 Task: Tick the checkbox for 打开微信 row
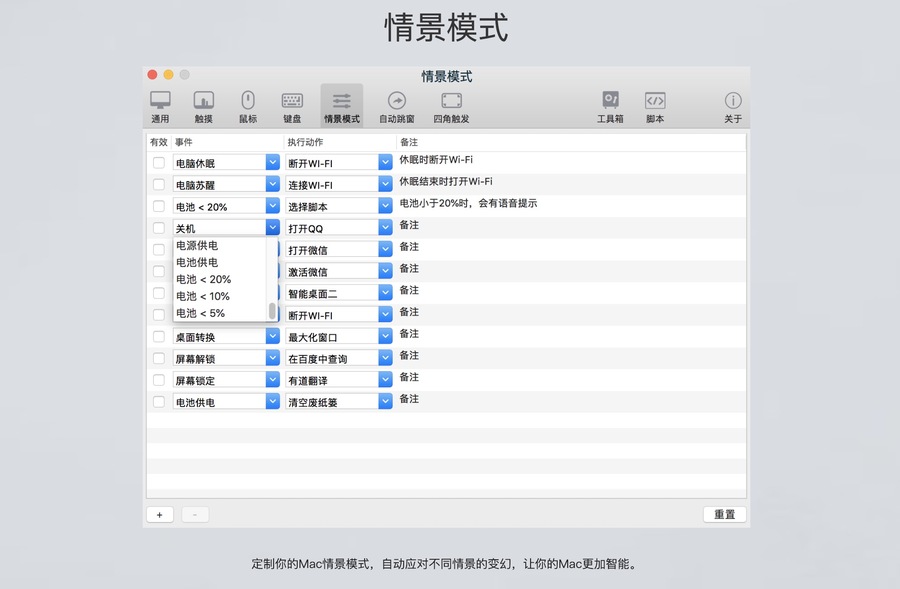[x=159, y=250]
